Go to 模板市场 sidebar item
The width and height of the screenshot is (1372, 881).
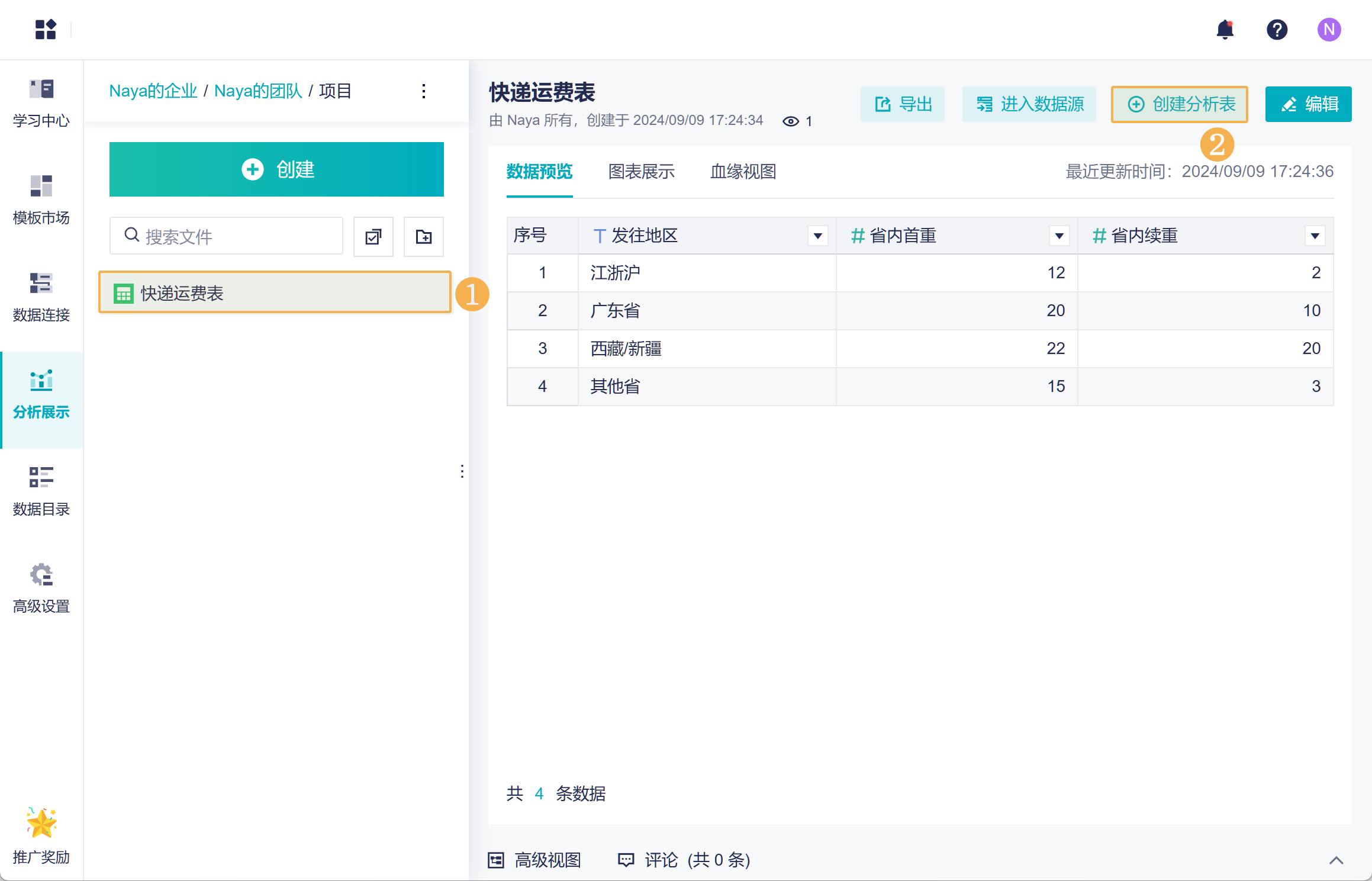41,200
